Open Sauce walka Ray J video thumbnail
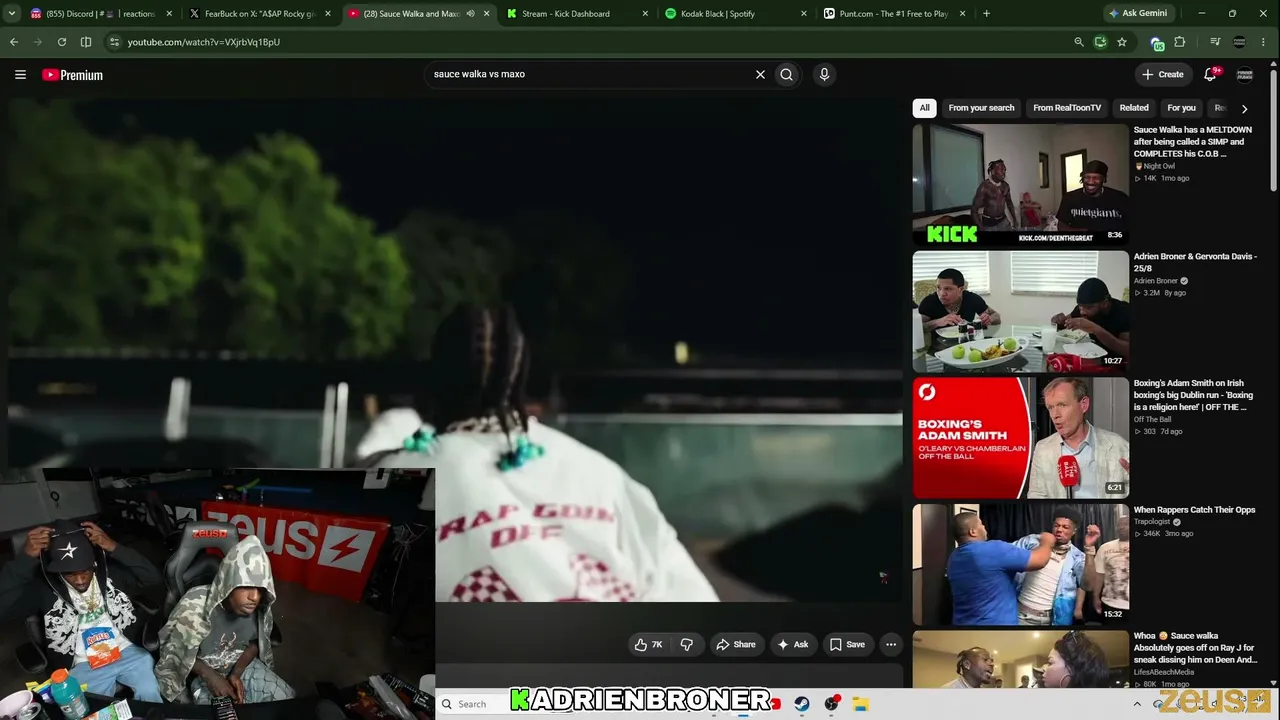Viewport: 1280px width, 720px height. [x=1020, y=659]
